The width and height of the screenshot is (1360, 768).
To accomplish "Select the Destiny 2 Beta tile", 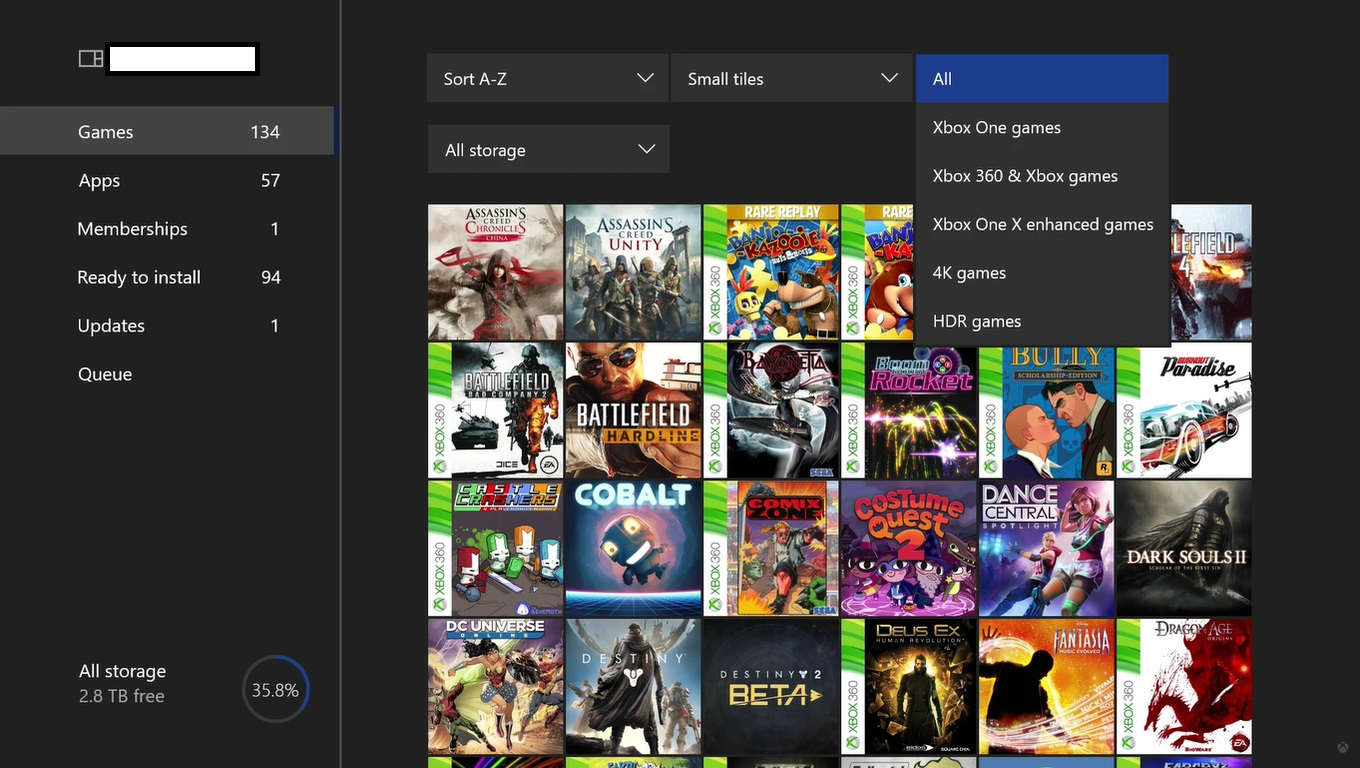I will 771,686.
